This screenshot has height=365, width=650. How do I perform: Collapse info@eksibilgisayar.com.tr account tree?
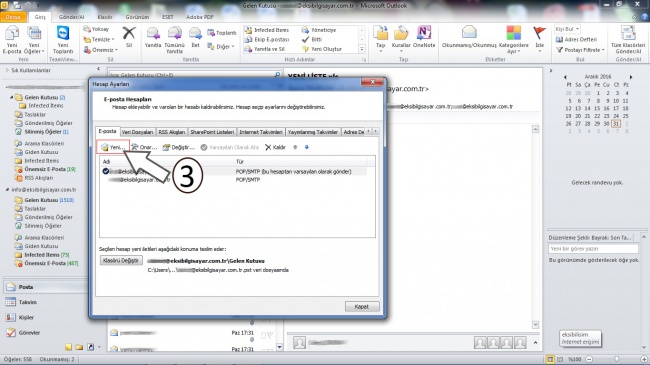pos(7,190)
